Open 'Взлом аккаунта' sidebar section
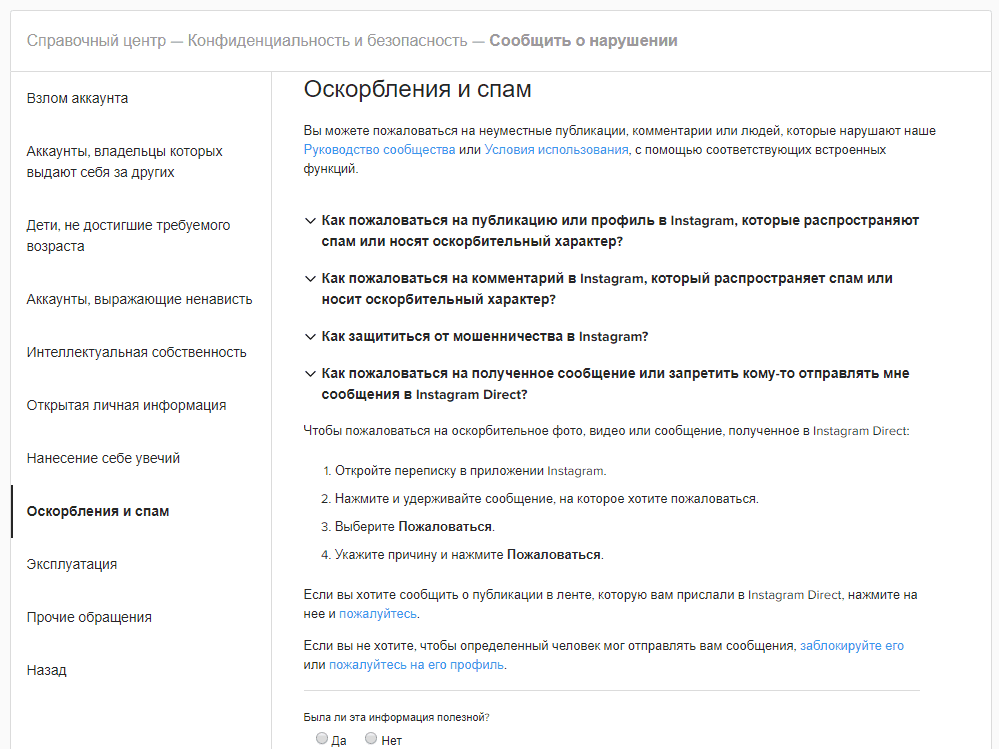Screen dimensions: 999x749 point(77,98)
